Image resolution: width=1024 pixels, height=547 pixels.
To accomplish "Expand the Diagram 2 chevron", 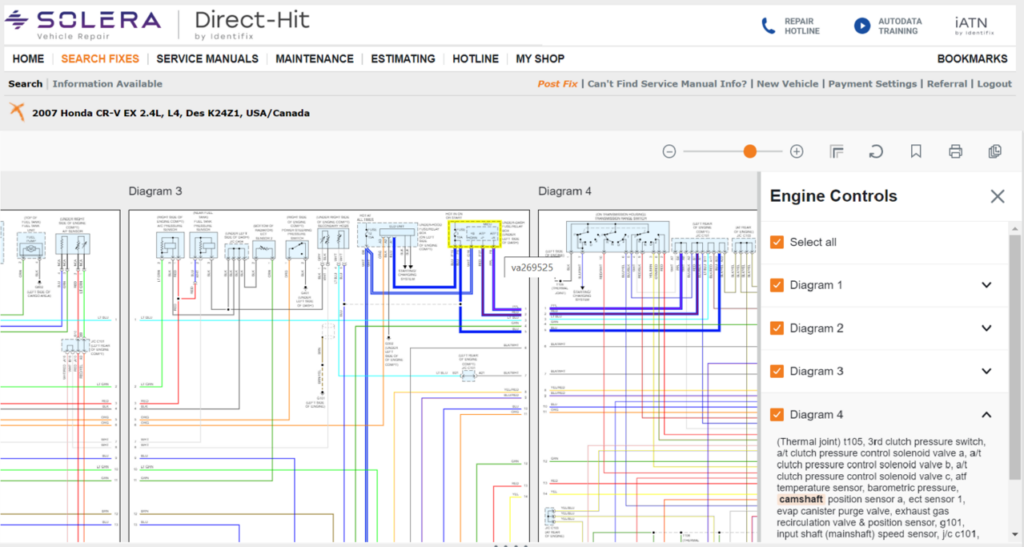I will coord(986,328).
